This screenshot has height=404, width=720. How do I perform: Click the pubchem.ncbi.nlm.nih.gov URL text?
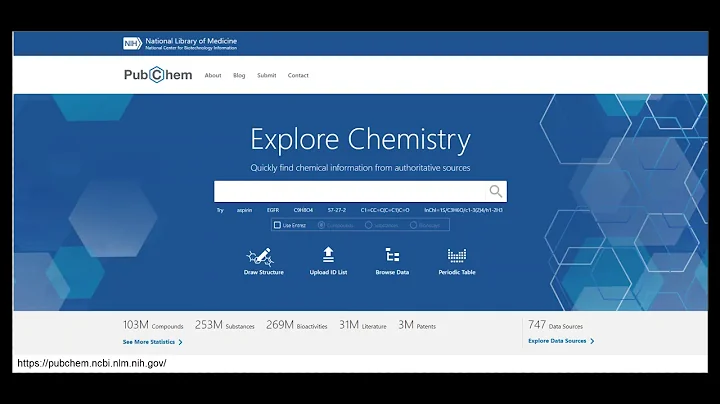[92, 364]
